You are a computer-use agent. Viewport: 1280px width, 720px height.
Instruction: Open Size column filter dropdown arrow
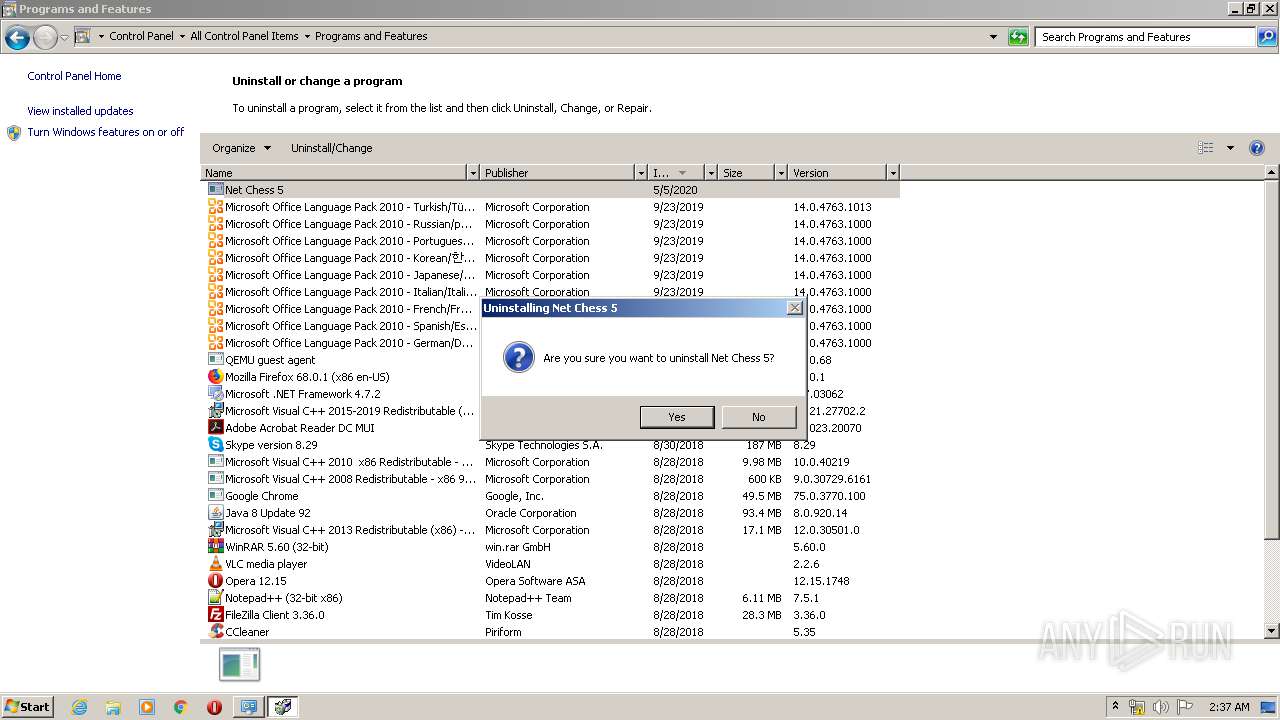pos(781,173)
